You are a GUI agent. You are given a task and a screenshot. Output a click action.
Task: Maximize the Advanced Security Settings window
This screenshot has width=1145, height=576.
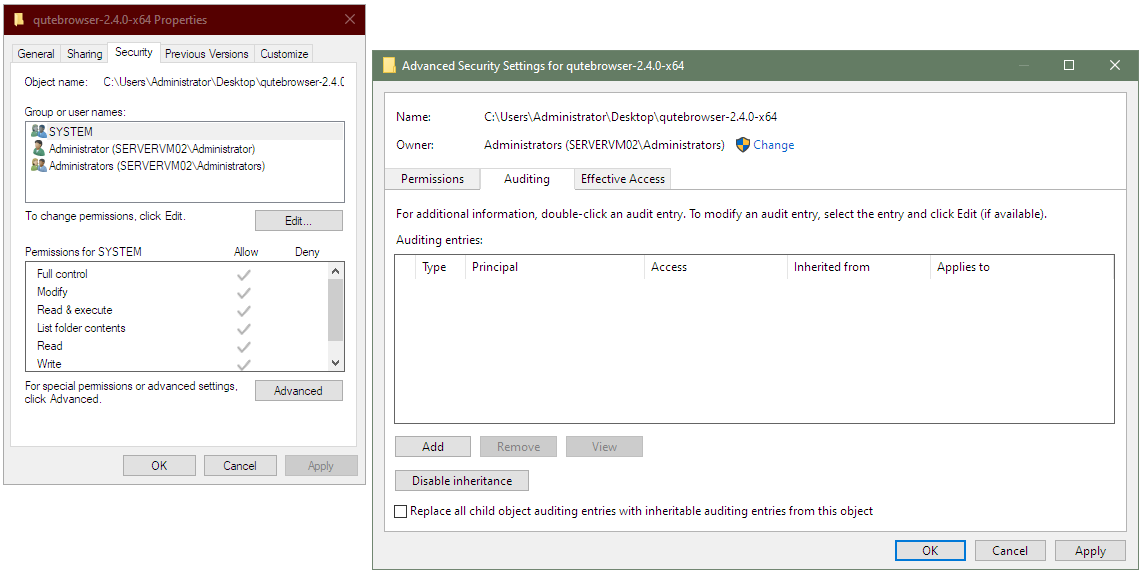coord(1069,65)
